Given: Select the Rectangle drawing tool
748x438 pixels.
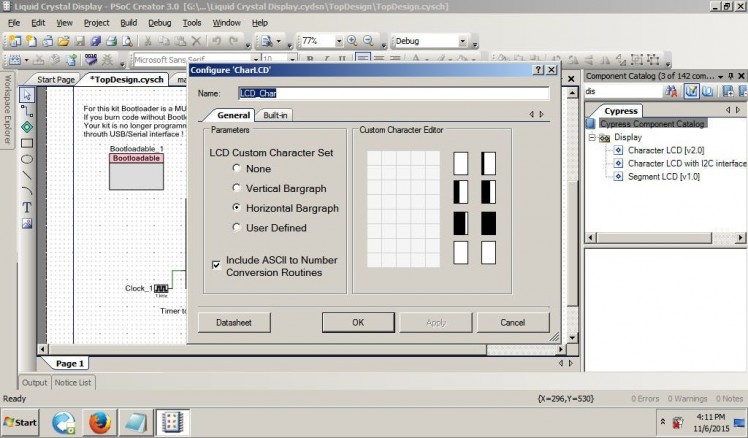Looking at the screenshot, I should [27, 143].
